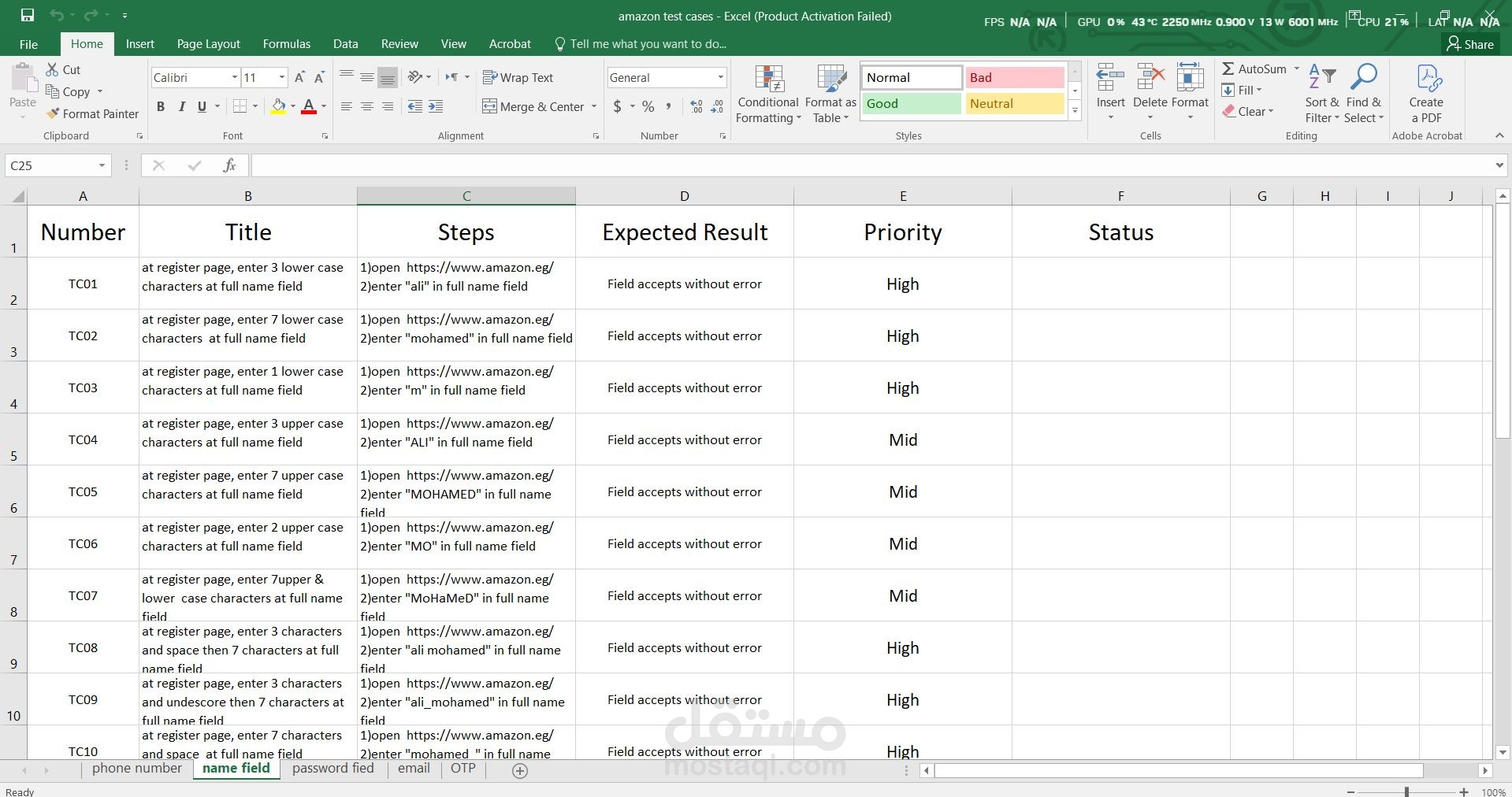1512x797 pixels.
Task: Decrease font size with the smaller A icon
Action: pyautogui.click(x=319, y=77)
